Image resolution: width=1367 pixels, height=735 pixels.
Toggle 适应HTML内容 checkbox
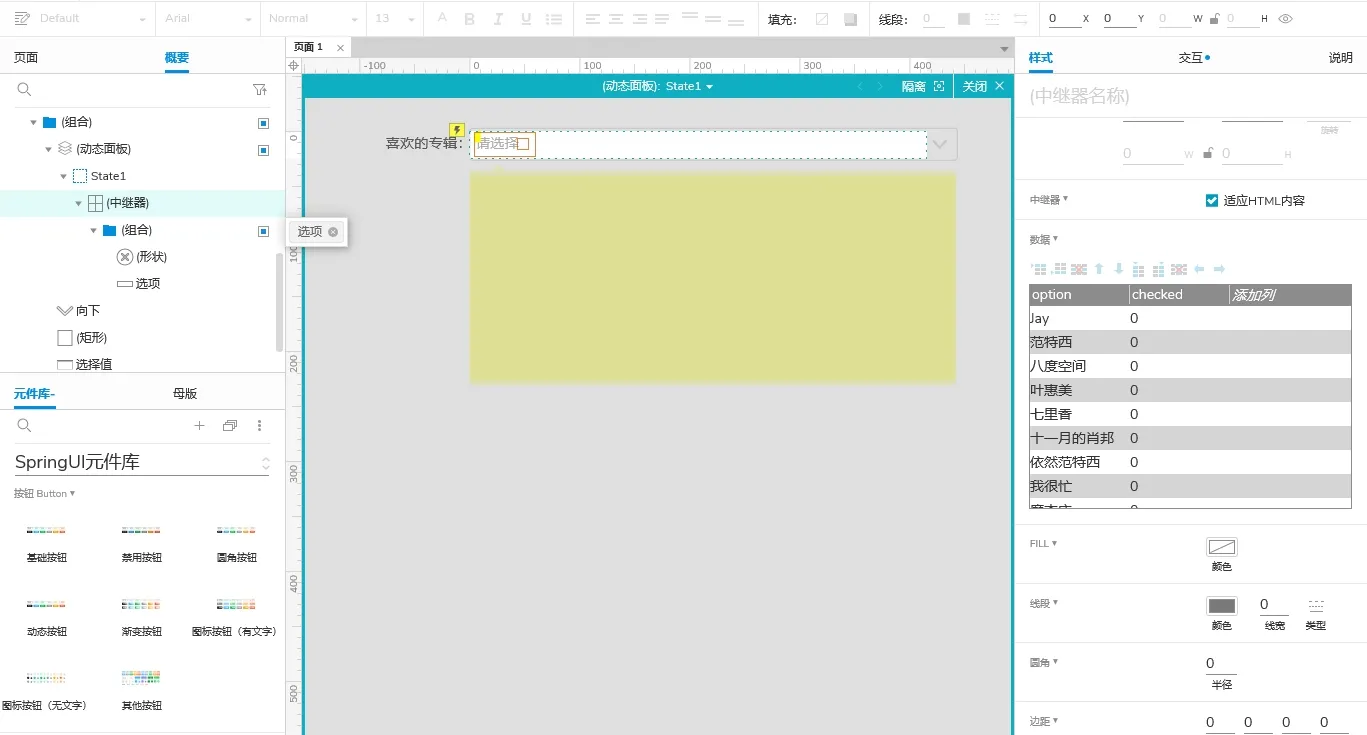1212,200
